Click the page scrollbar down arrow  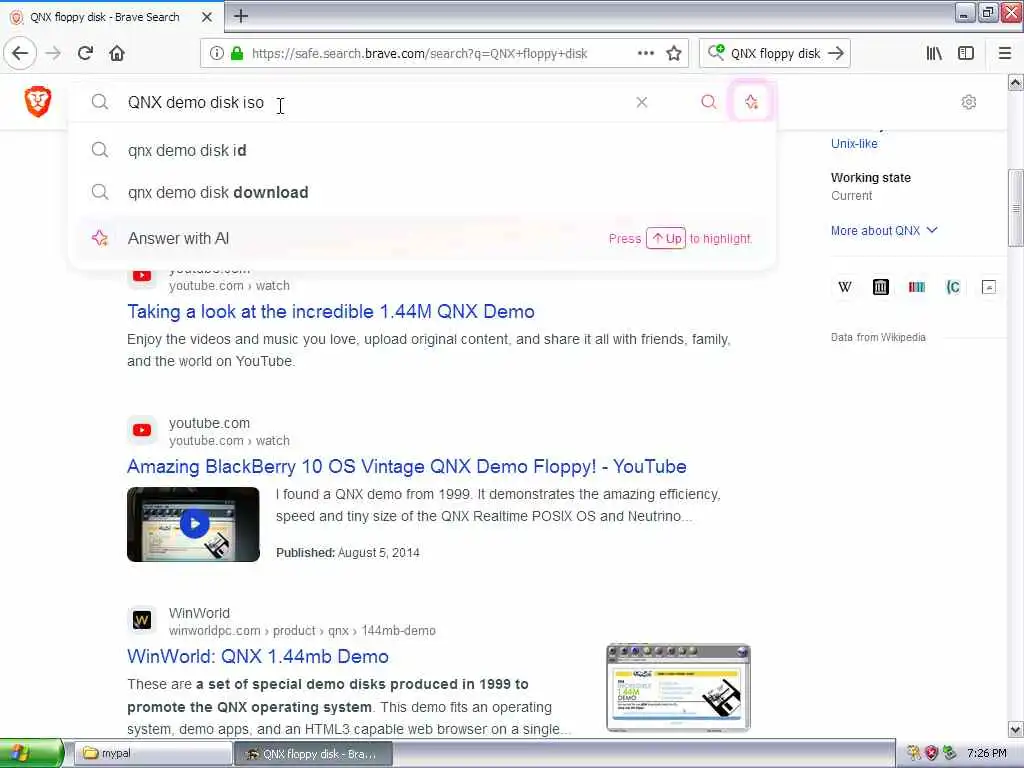pos(1015,729)
